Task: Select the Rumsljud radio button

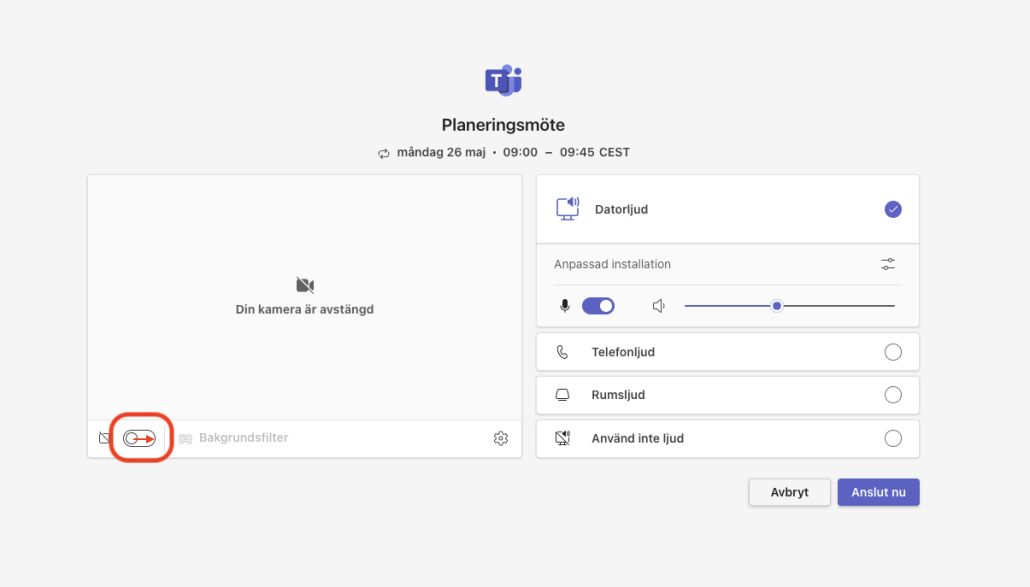Action: (893, 395)
